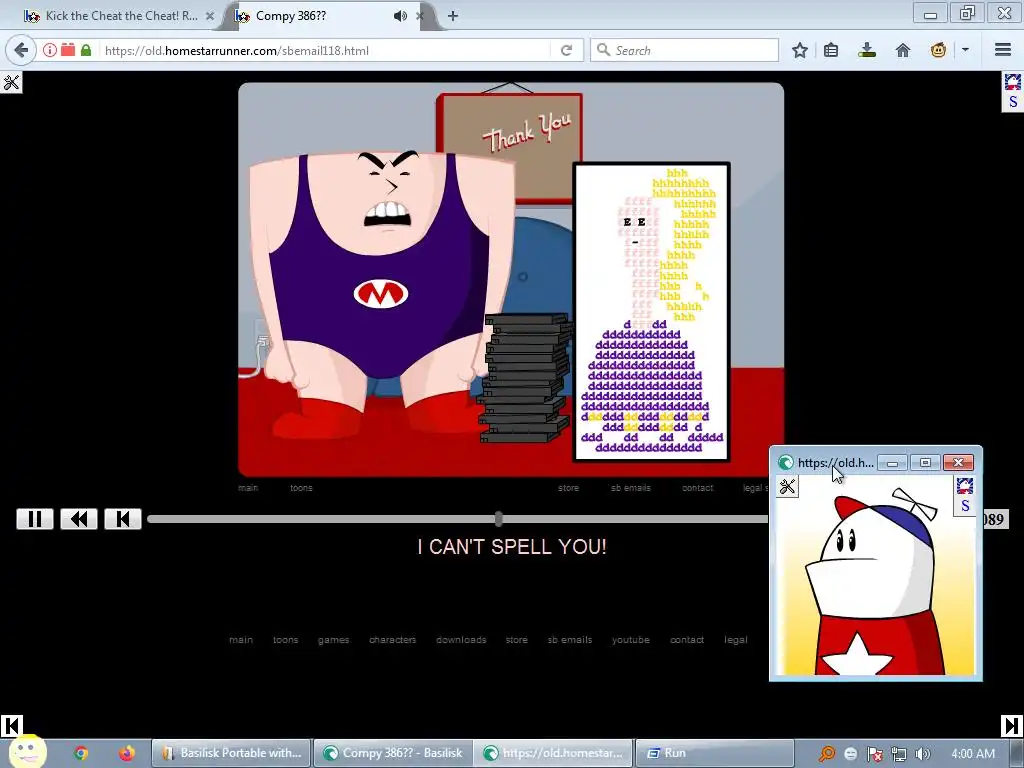Click the network tray icon
The width and height of the screenshot is (1024, 768).
point(899,754)
